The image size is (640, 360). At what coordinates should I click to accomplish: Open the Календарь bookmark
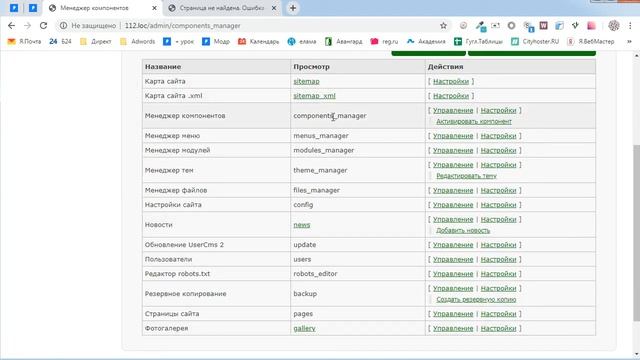[x=258, y=41]
